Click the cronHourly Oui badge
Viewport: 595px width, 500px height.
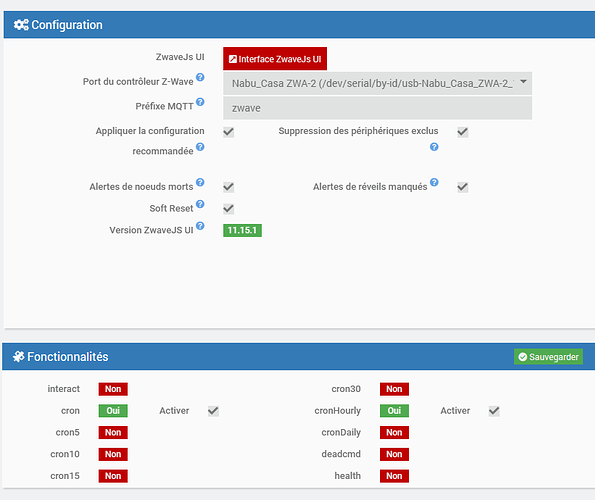[394, 411]
